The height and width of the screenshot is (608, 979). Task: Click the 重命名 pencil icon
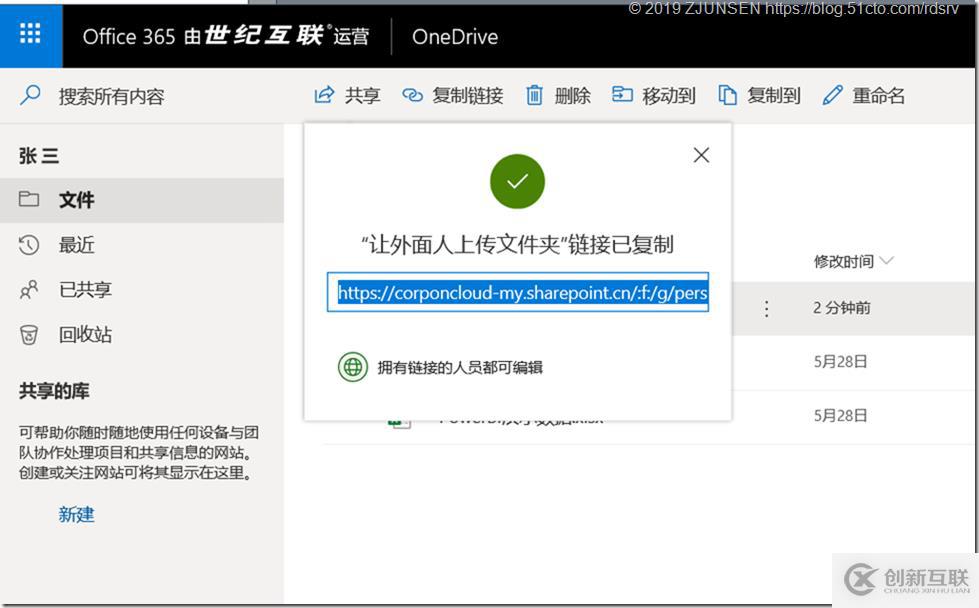(832, 96)
